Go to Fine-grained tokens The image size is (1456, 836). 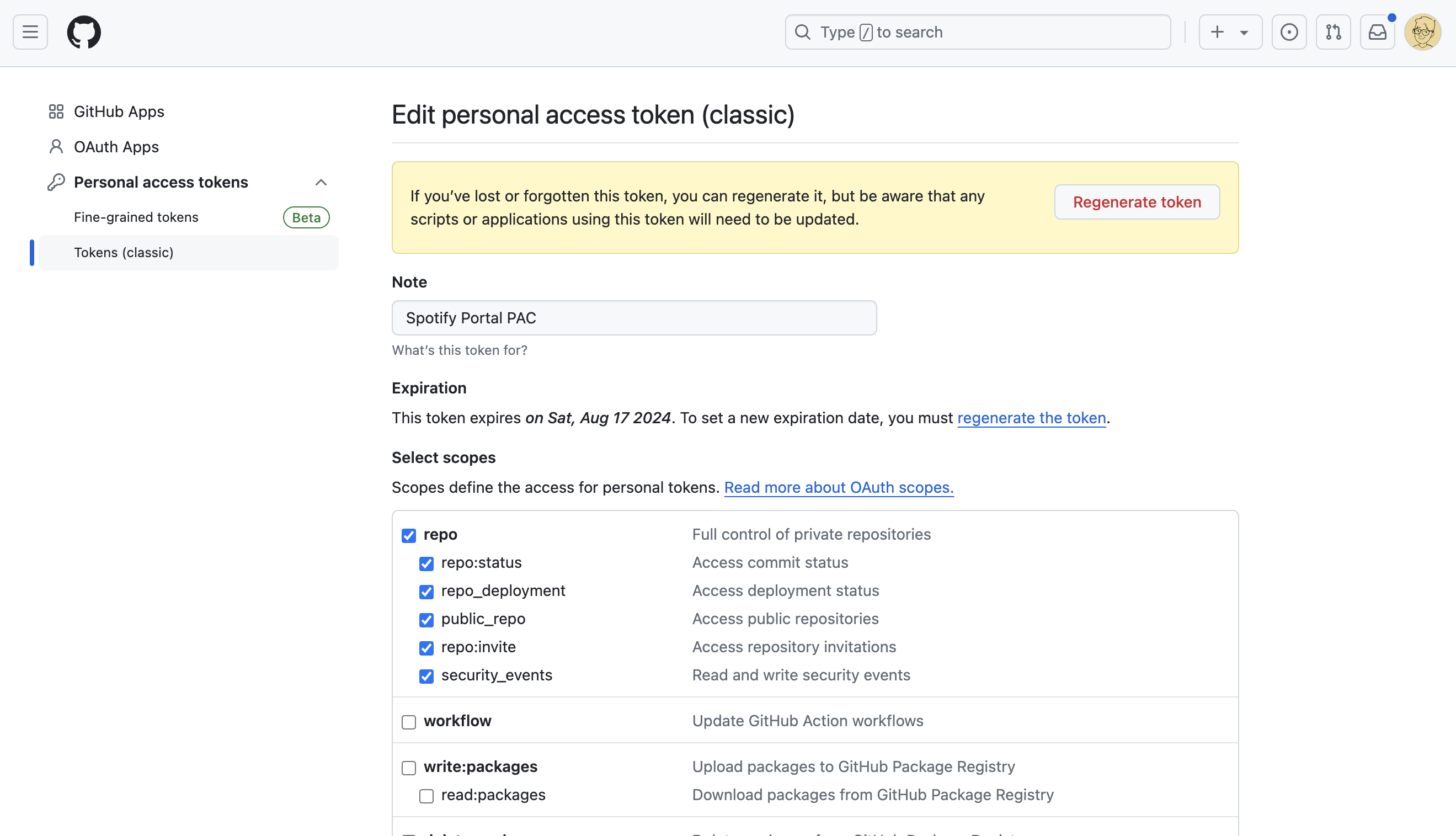point(136,217)
